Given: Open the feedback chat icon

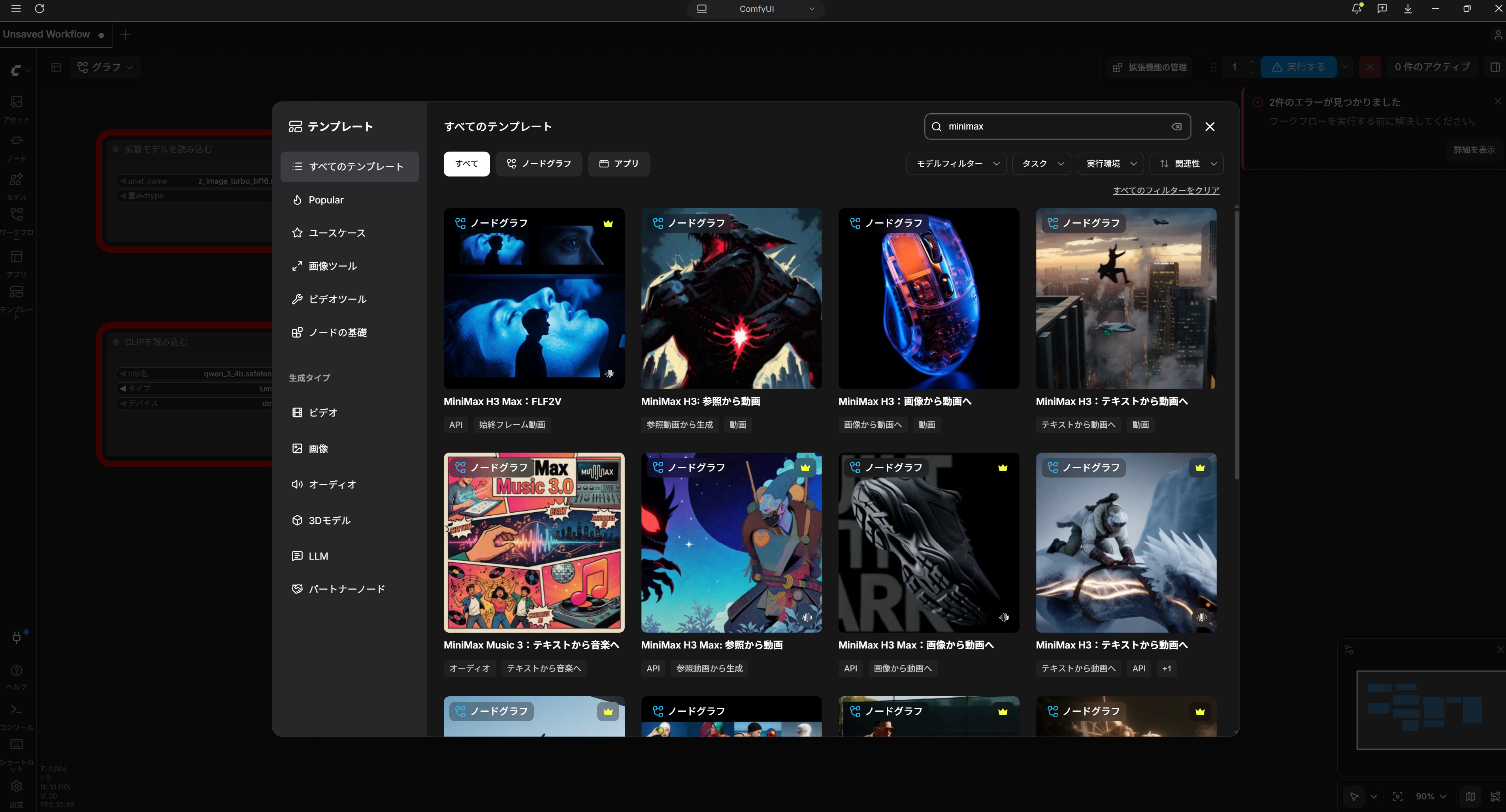Looking at the screenshot, I should click(x=1382, y=9).
